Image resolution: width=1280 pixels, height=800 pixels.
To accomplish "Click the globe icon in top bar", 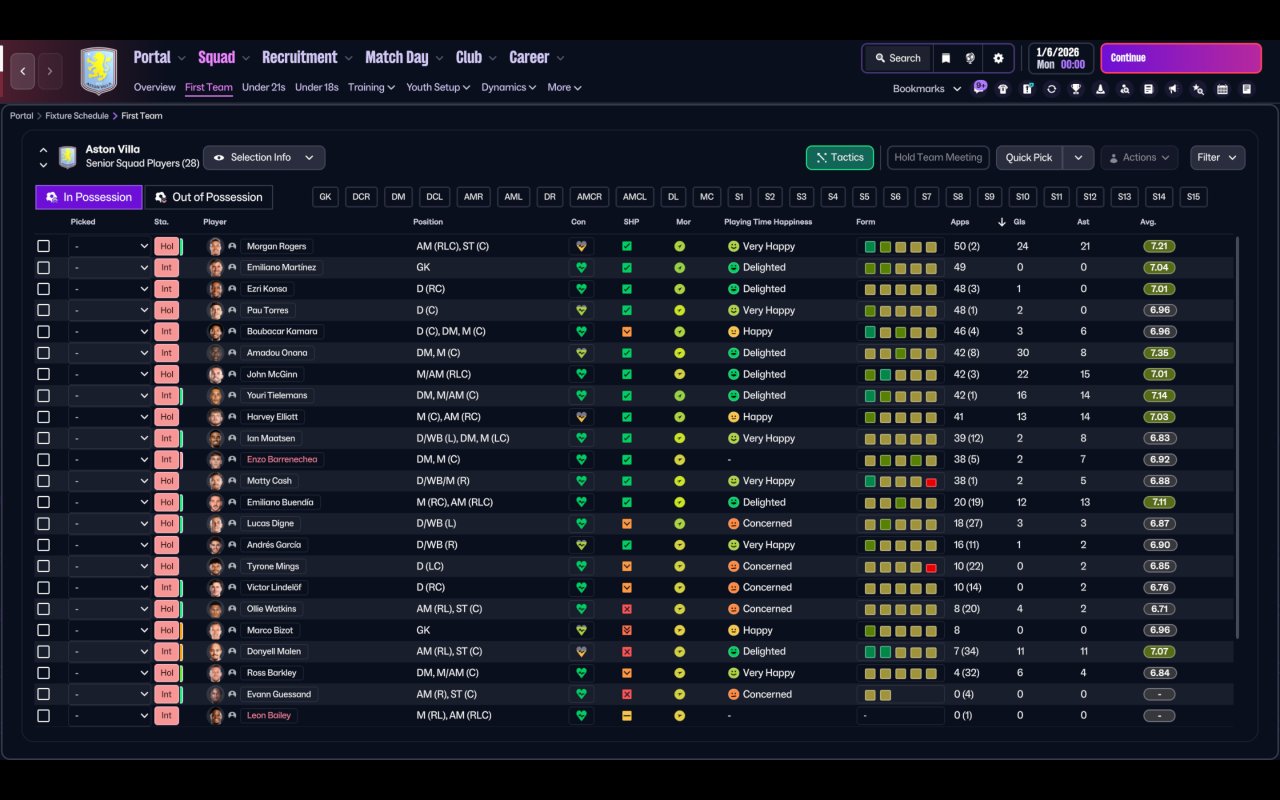I will click(970, 58).
